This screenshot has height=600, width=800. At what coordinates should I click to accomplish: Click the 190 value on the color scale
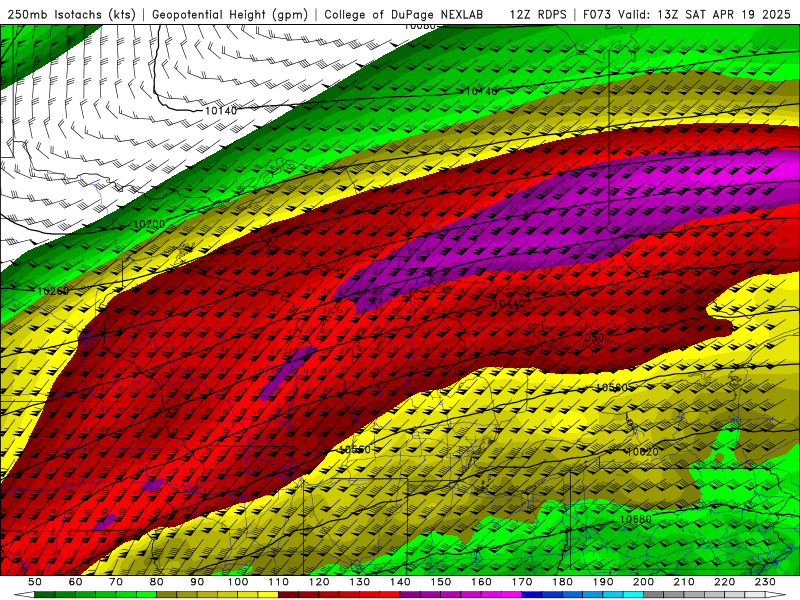click(x=603, y=582)
